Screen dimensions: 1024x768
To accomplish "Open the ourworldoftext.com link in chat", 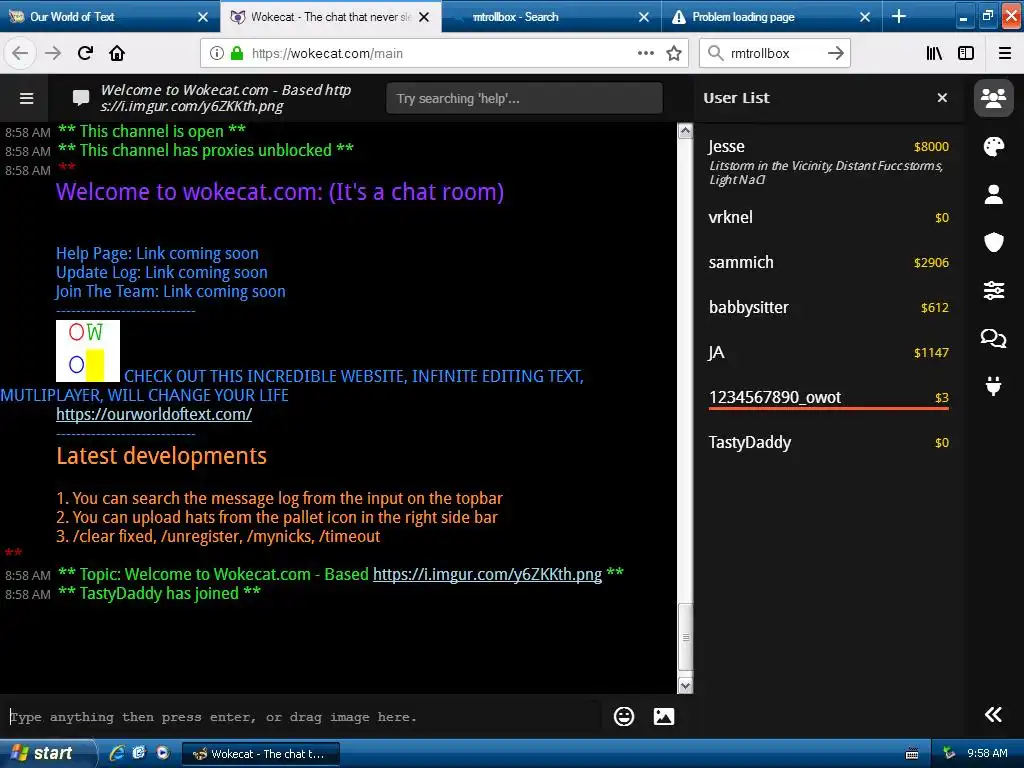I will pos(154,414).
